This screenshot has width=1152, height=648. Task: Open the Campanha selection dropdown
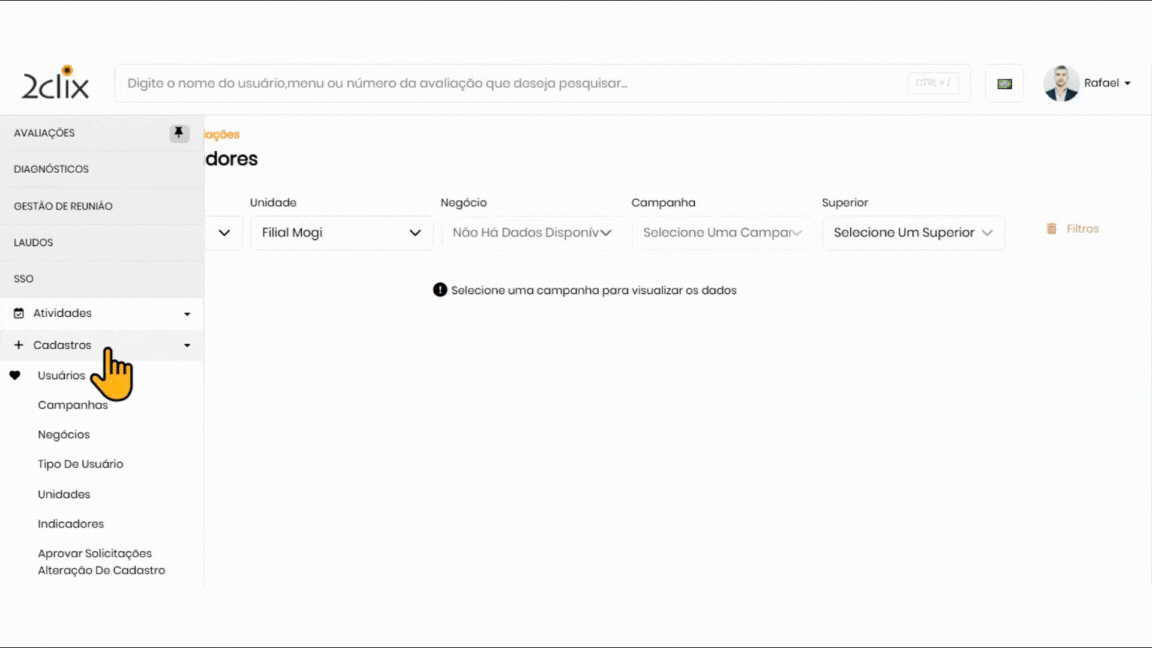[x=722, y=233]
